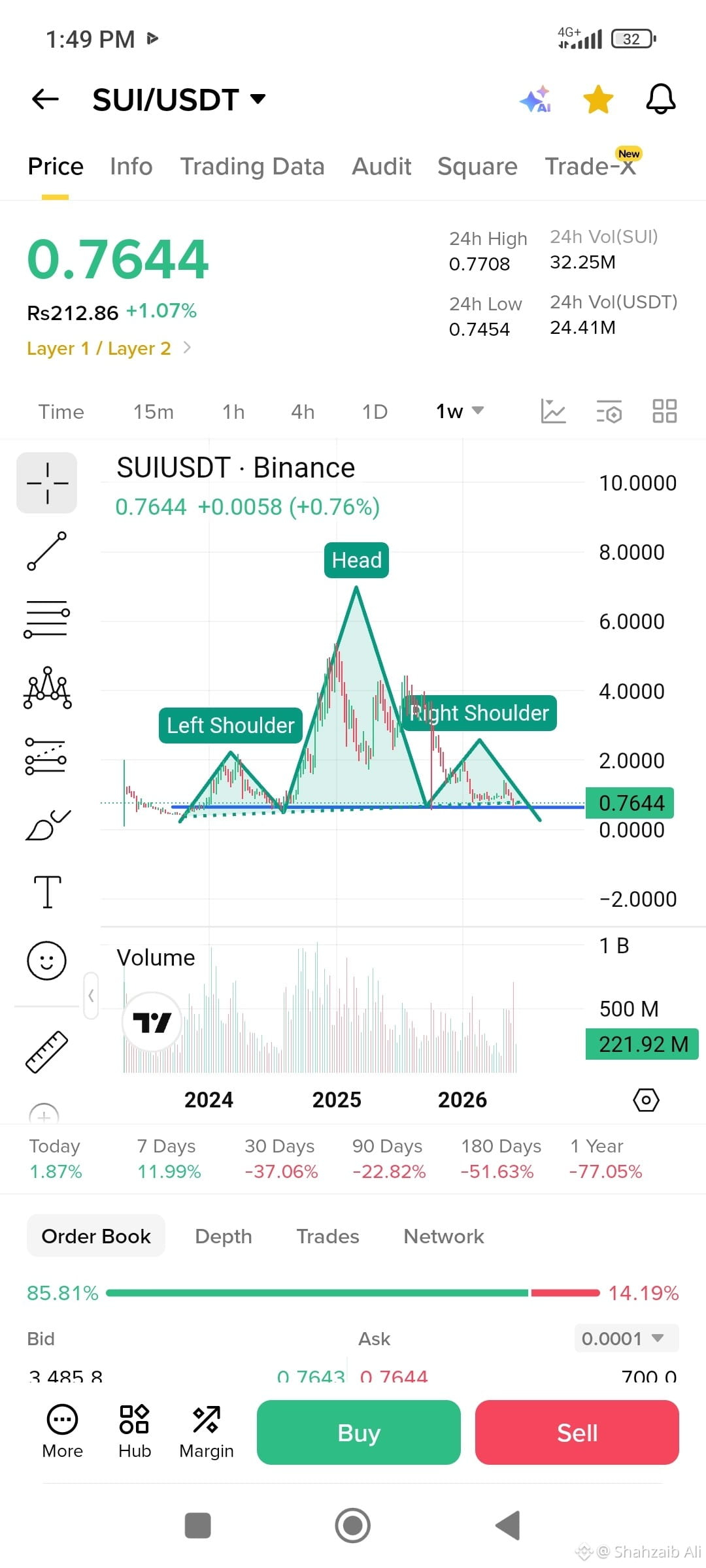Open the Square tab

pyautogui.click(x=477, y=167)
